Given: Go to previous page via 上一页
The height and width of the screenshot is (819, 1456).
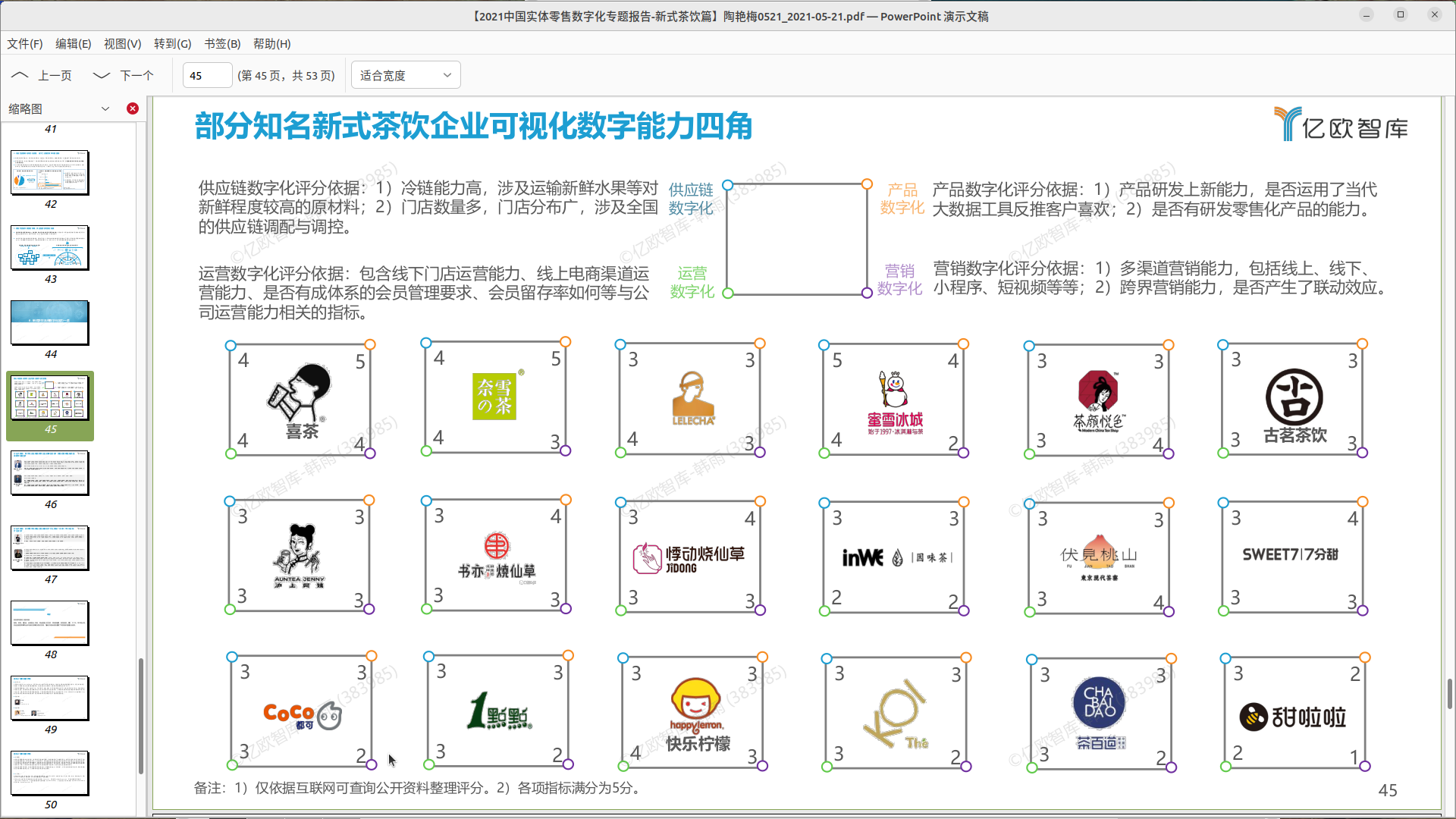Looking at the screenshot, I should click(55, 75).
